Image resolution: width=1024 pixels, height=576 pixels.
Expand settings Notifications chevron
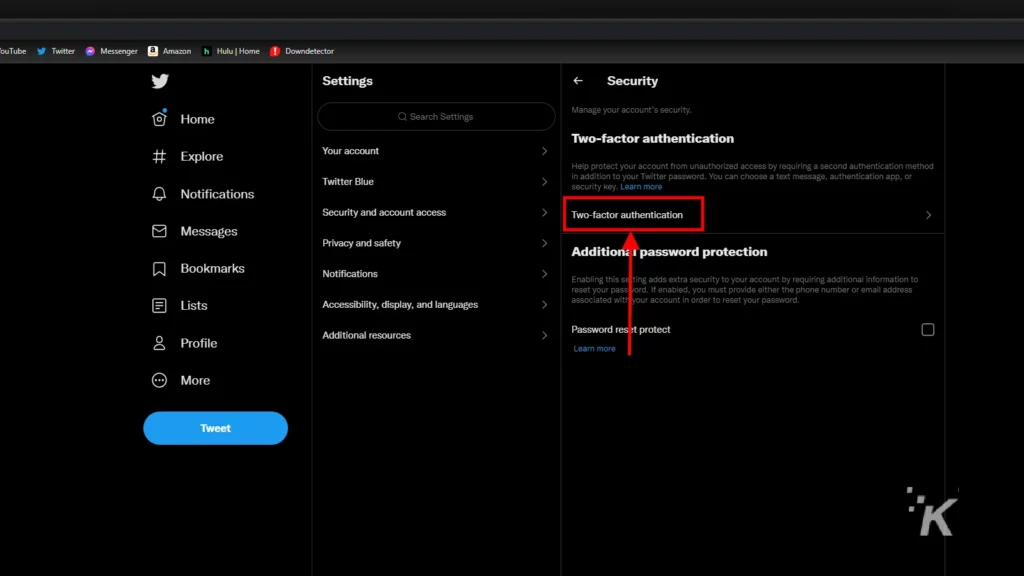(544, 274)
